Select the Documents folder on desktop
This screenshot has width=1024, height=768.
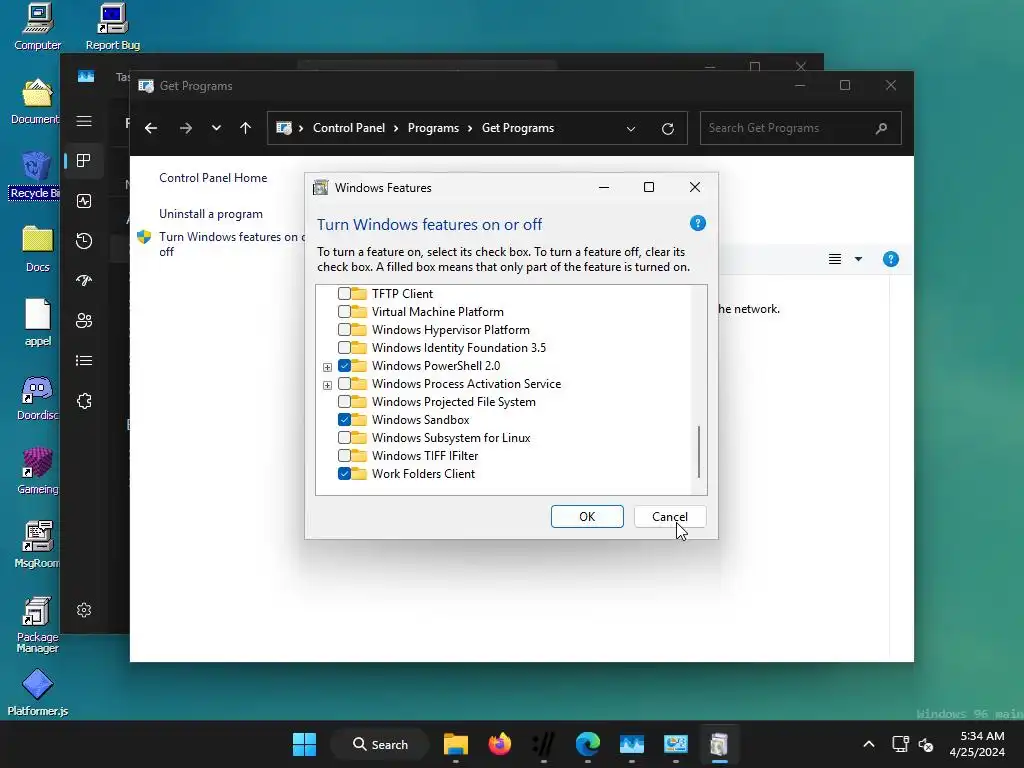click(x=37, y=101)
